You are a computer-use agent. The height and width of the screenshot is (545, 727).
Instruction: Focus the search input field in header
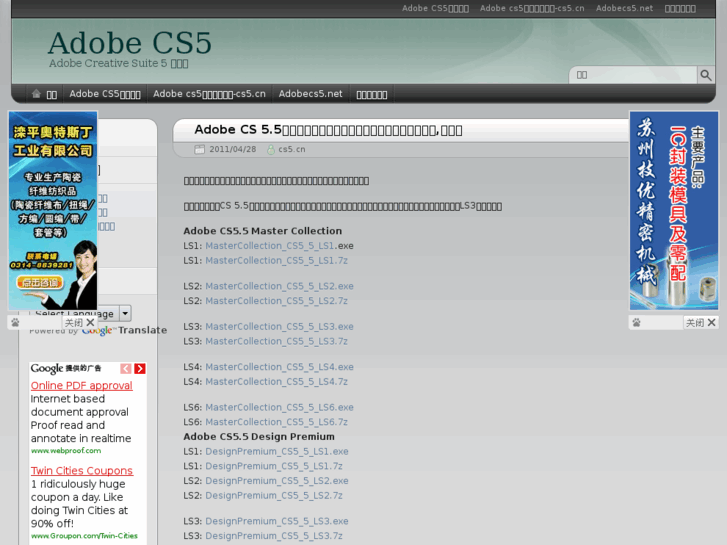pyautogui.click(x=633, y=75)
